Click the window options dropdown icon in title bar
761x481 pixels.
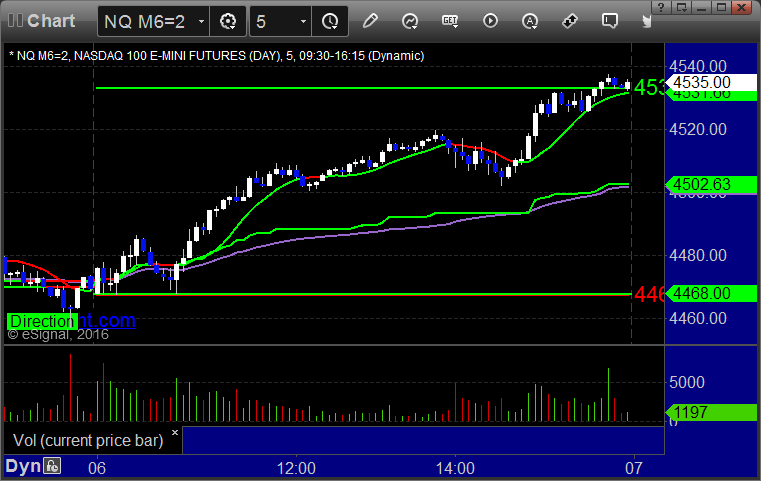click(681, 7)
